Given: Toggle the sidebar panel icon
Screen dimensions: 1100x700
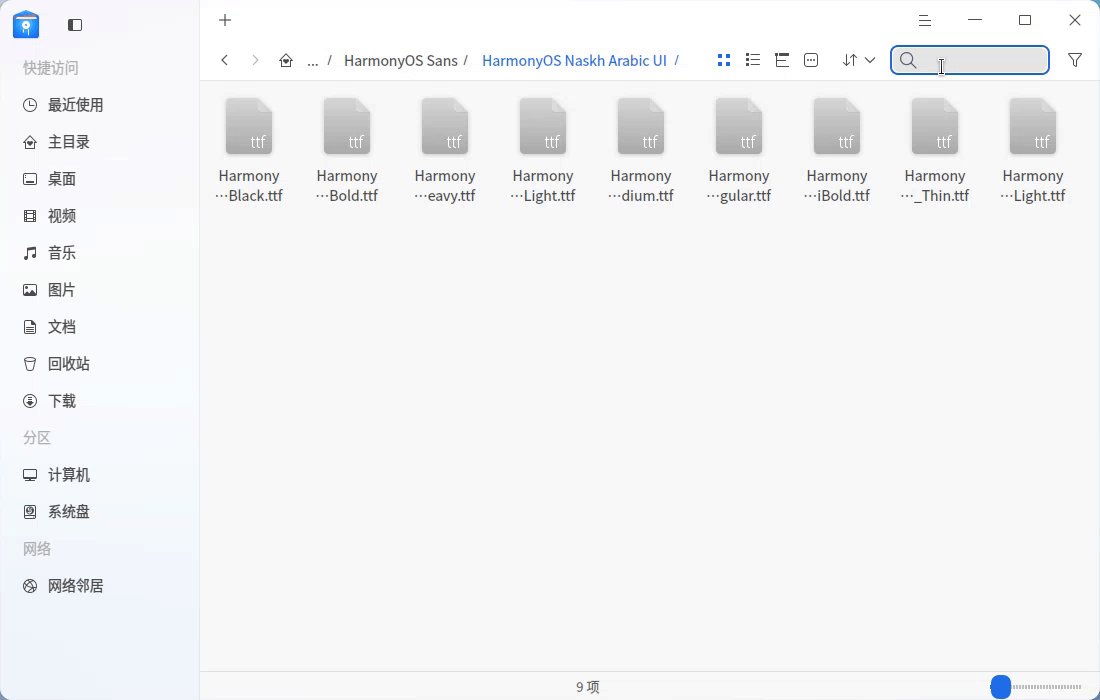Looking at the screenshot, I should (75, 25).
